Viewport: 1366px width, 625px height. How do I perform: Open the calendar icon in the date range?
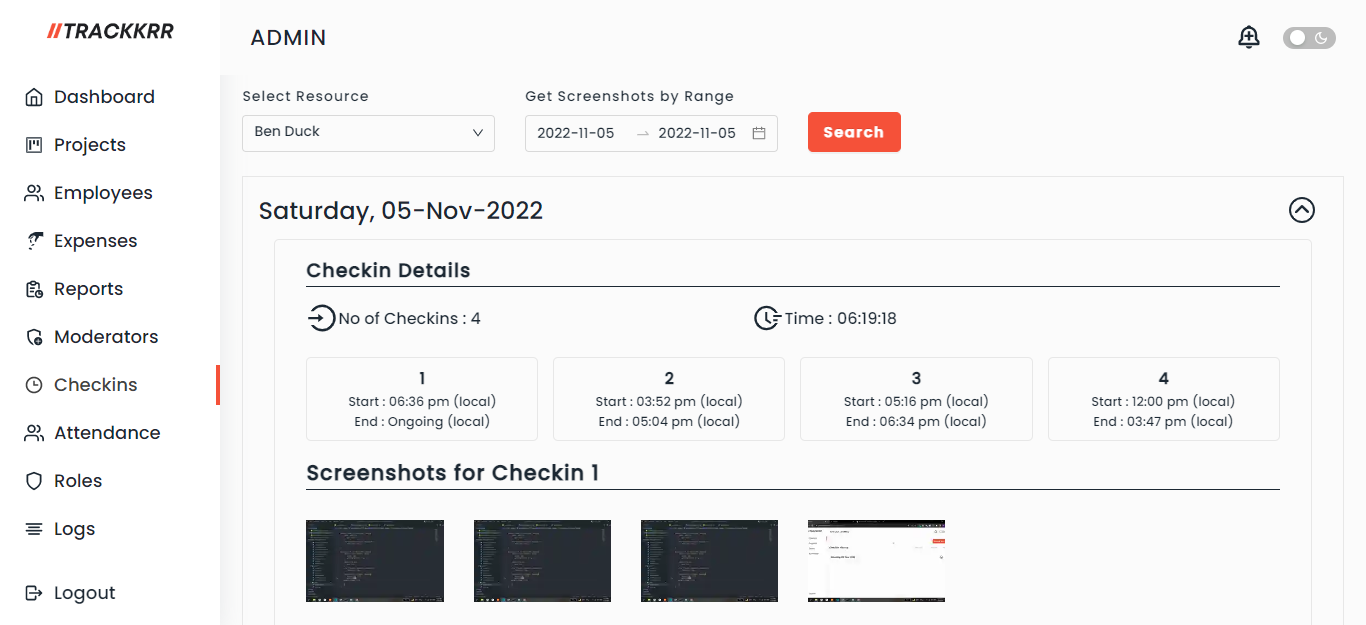click(x=759, y=133)
